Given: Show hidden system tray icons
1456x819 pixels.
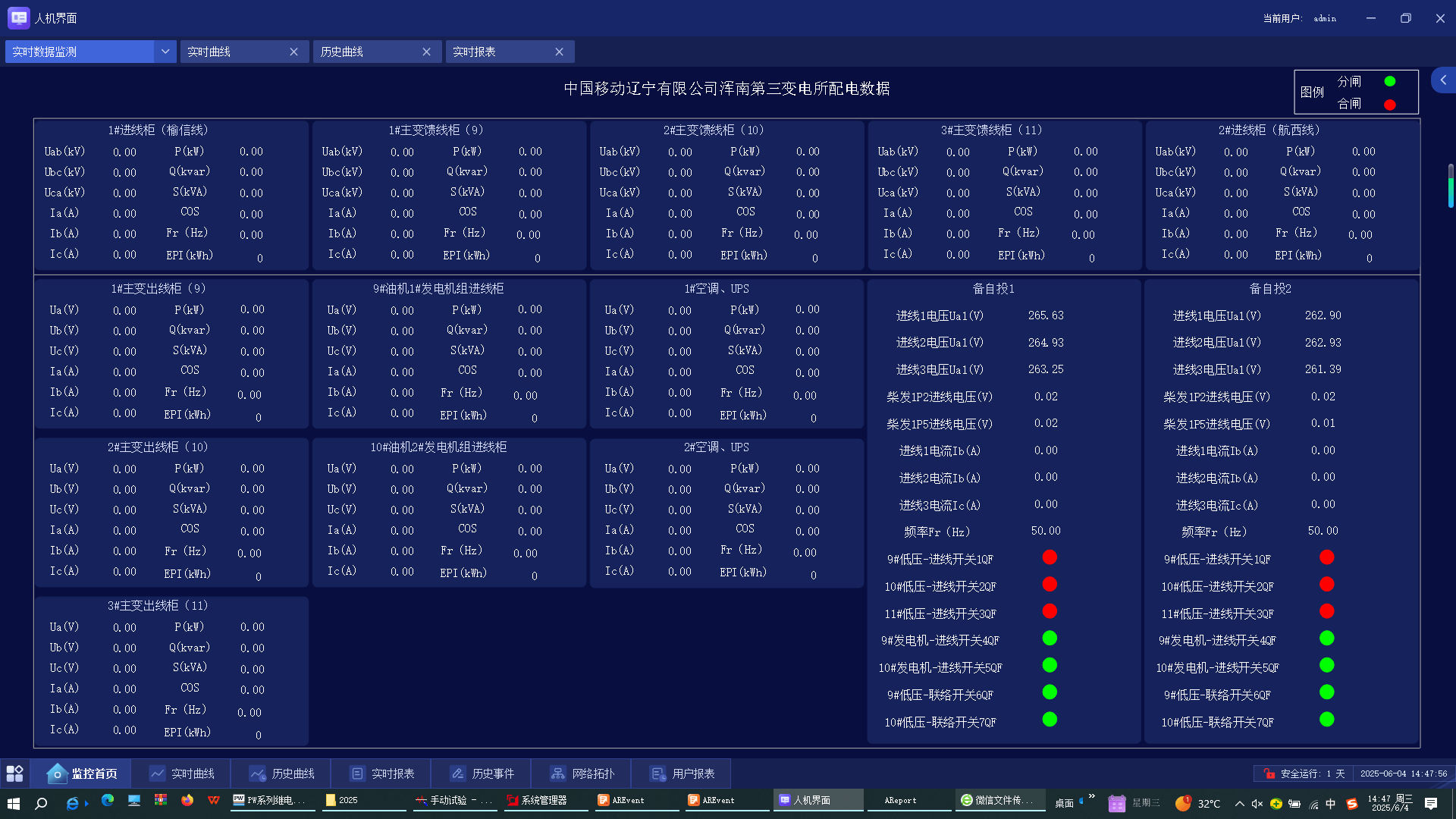Looking at the screenshot, I should [x=1239, y=803].
